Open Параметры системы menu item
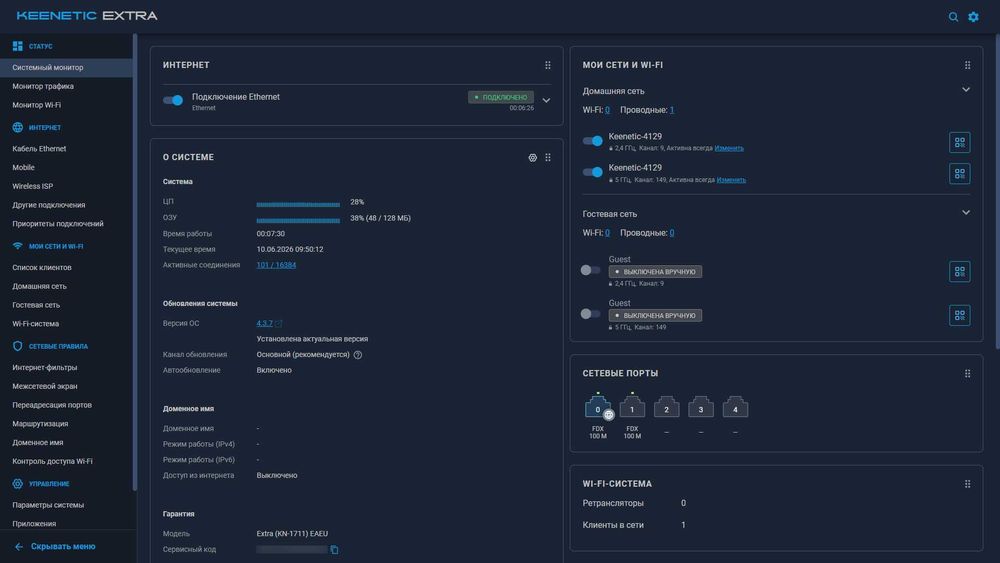 click(x=66, y=505)
